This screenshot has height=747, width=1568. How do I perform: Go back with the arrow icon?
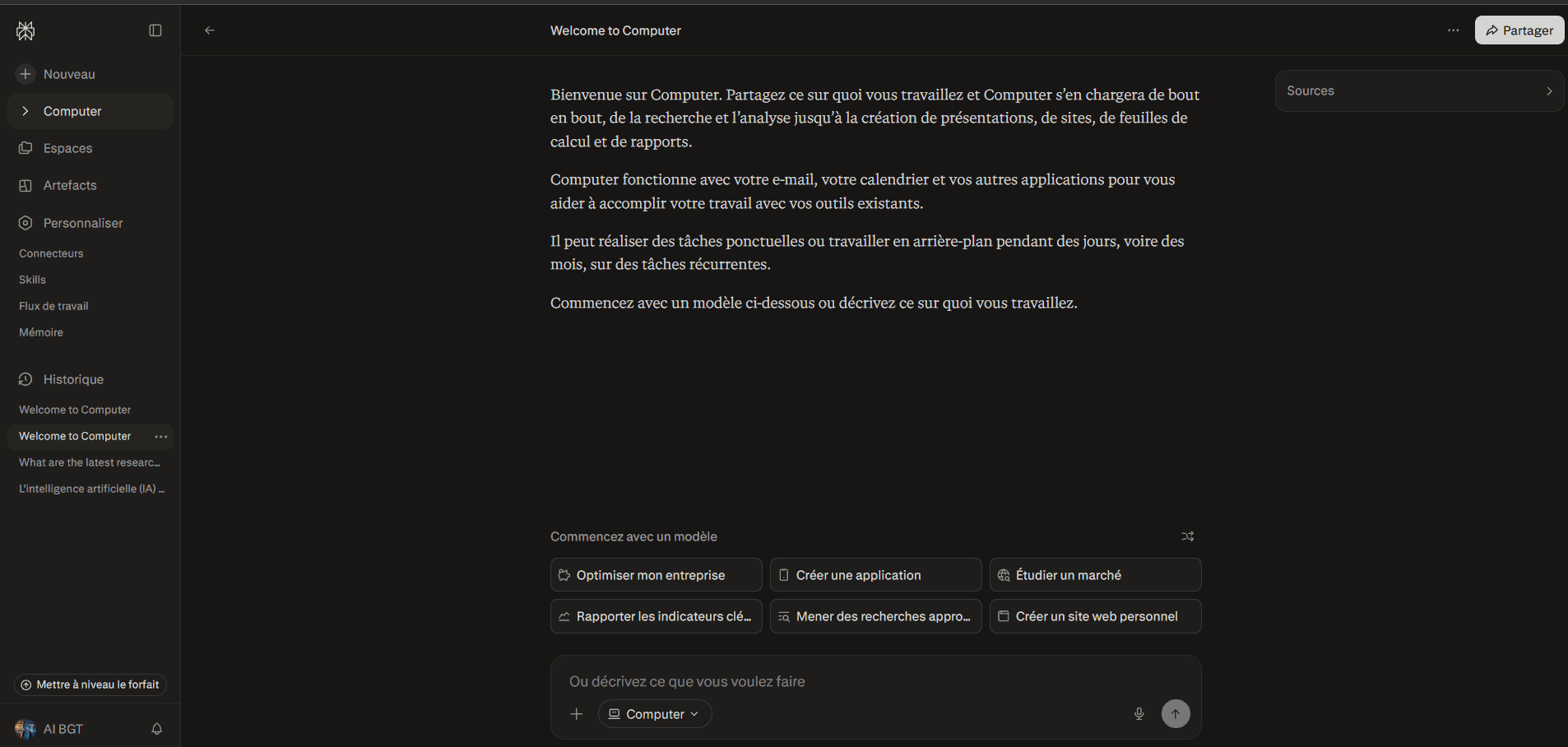210,30
